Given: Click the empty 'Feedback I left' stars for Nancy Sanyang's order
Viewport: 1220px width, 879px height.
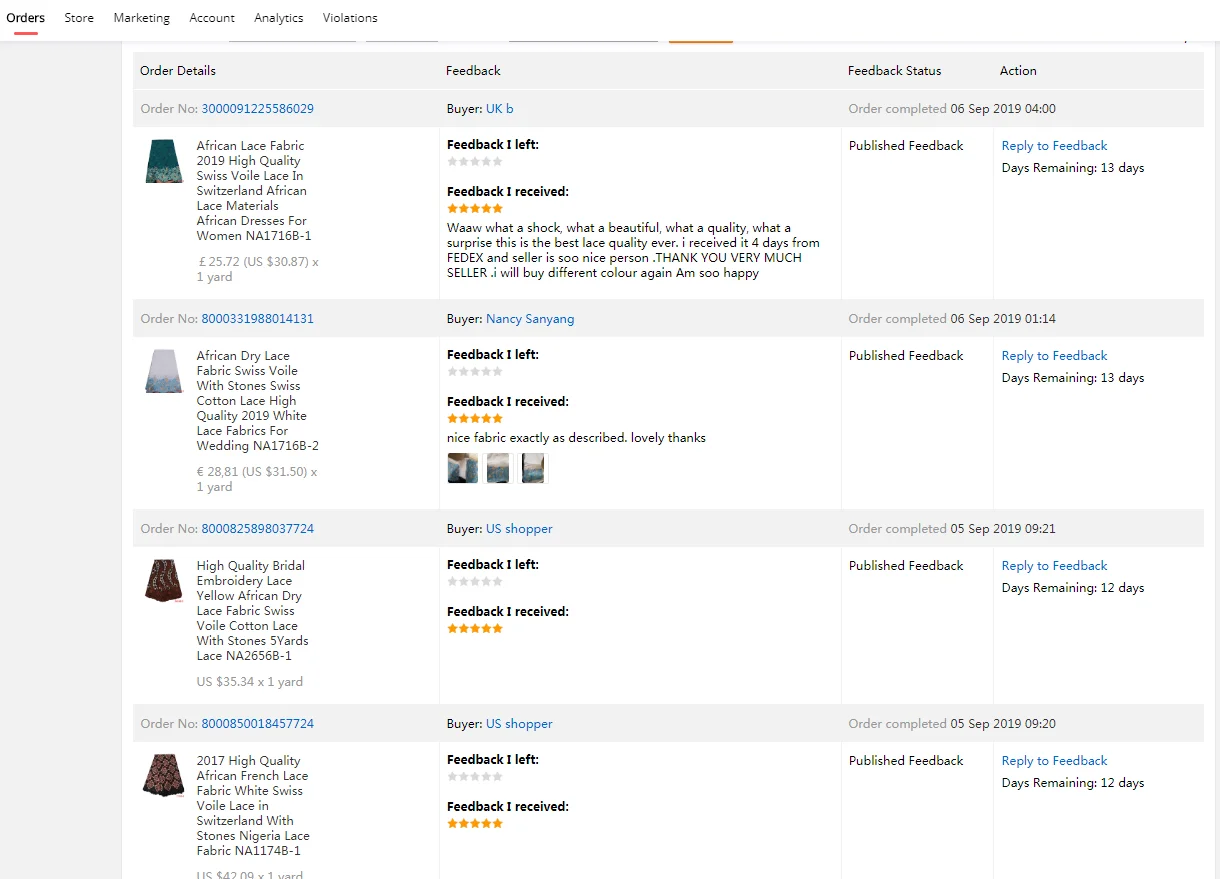Looking at the screenshot, I should point(475,372).
